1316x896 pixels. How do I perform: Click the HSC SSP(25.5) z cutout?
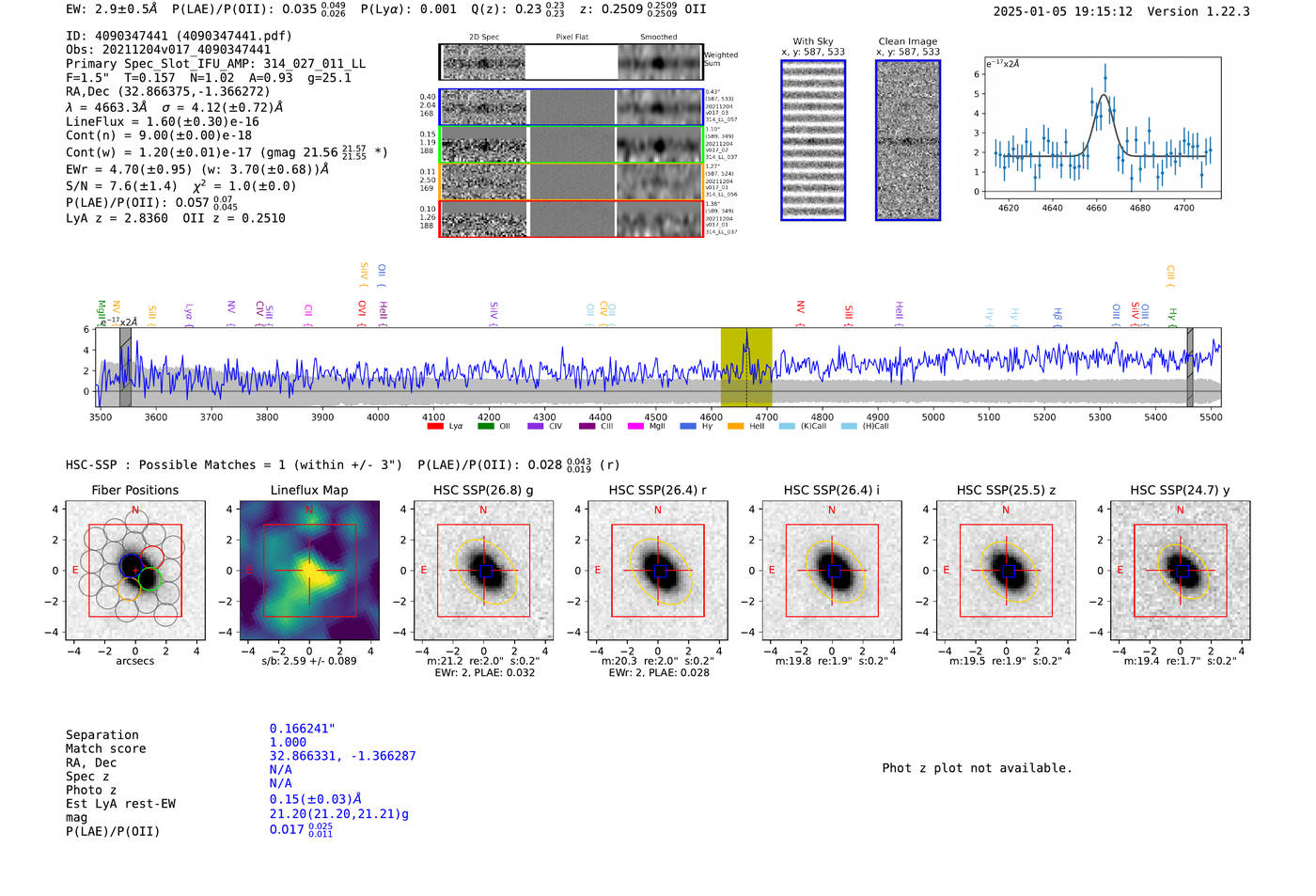click(1006, 571)
